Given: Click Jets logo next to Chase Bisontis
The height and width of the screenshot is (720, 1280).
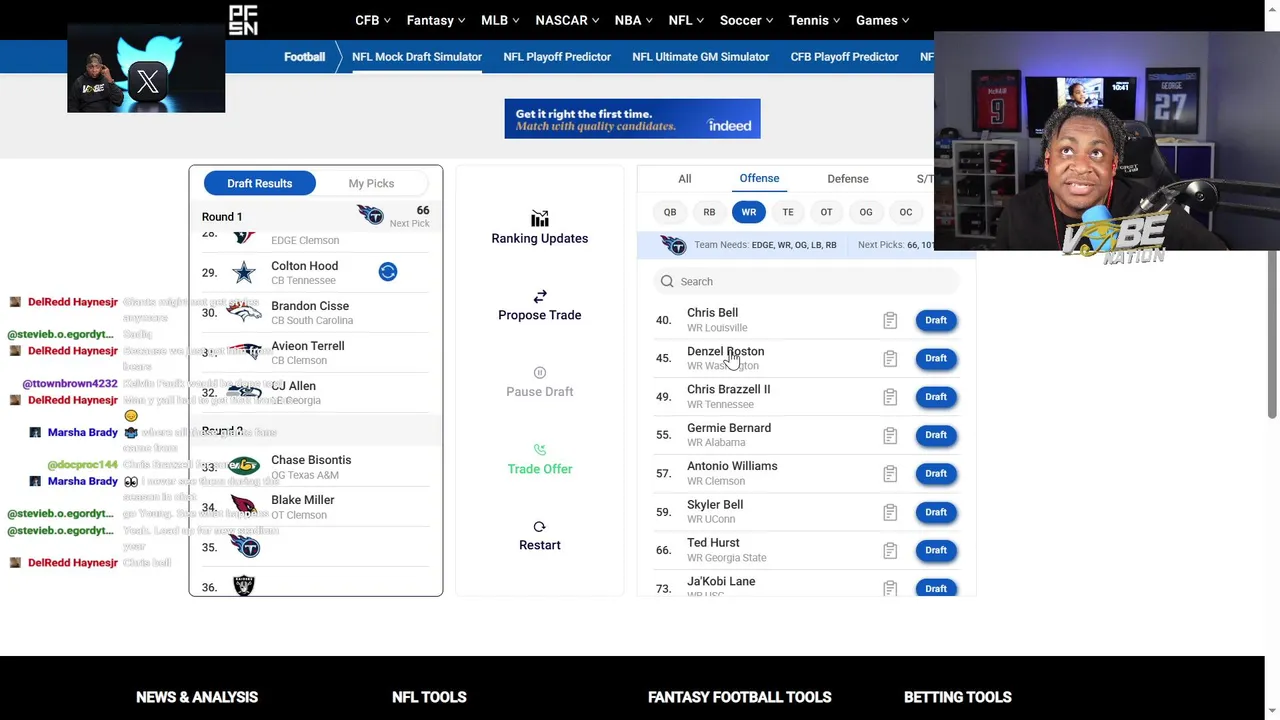Looking at the screenshot, I should [244, 466].
